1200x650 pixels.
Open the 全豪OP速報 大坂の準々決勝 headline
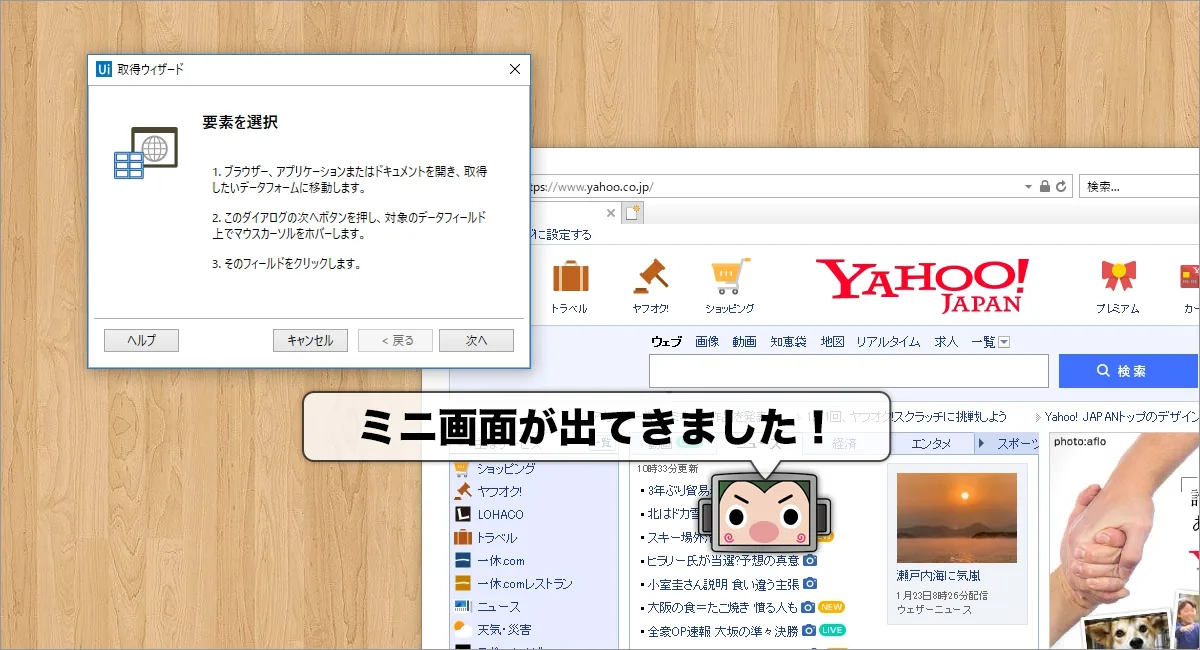[x=722, y=630]
